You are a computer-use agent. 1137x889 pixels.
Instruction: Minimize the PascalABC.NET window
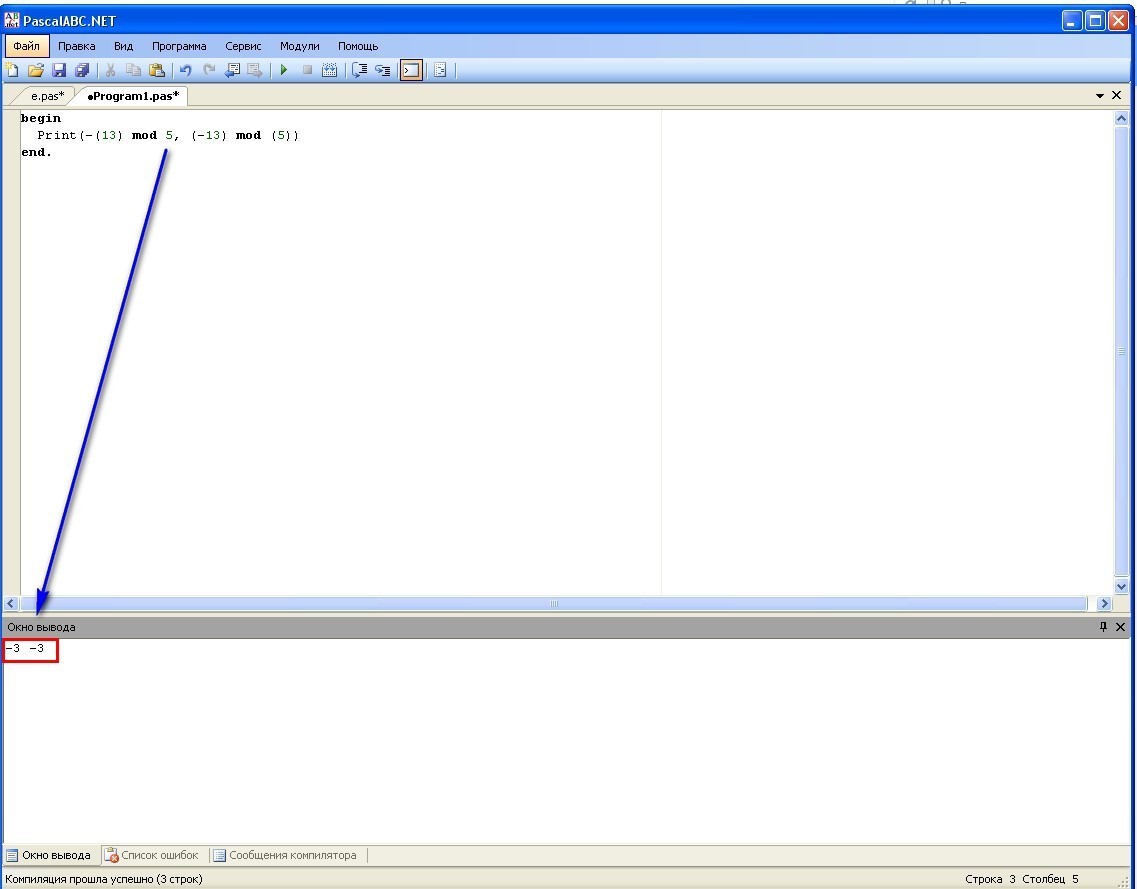point(1072,20)
